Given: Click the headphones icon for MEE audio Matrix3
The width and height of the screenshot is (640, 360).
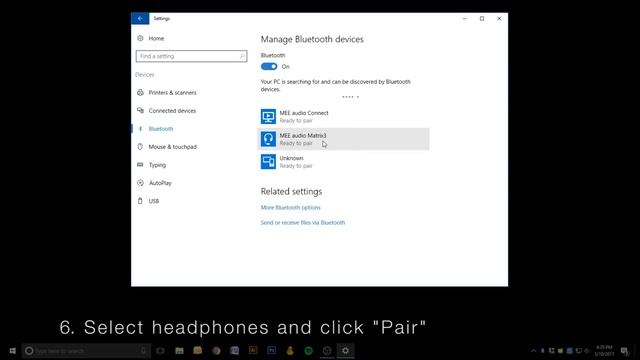Looking at the screenshot, I should (x=268, y=139).
